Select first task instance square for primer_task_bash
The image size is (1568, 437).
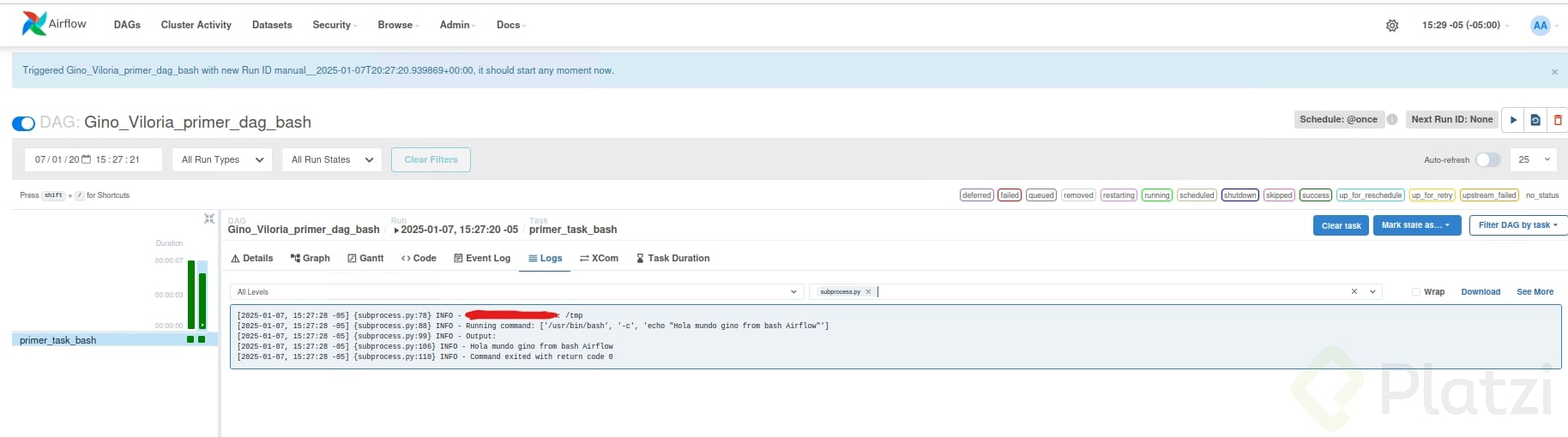(x=190, y=339)
